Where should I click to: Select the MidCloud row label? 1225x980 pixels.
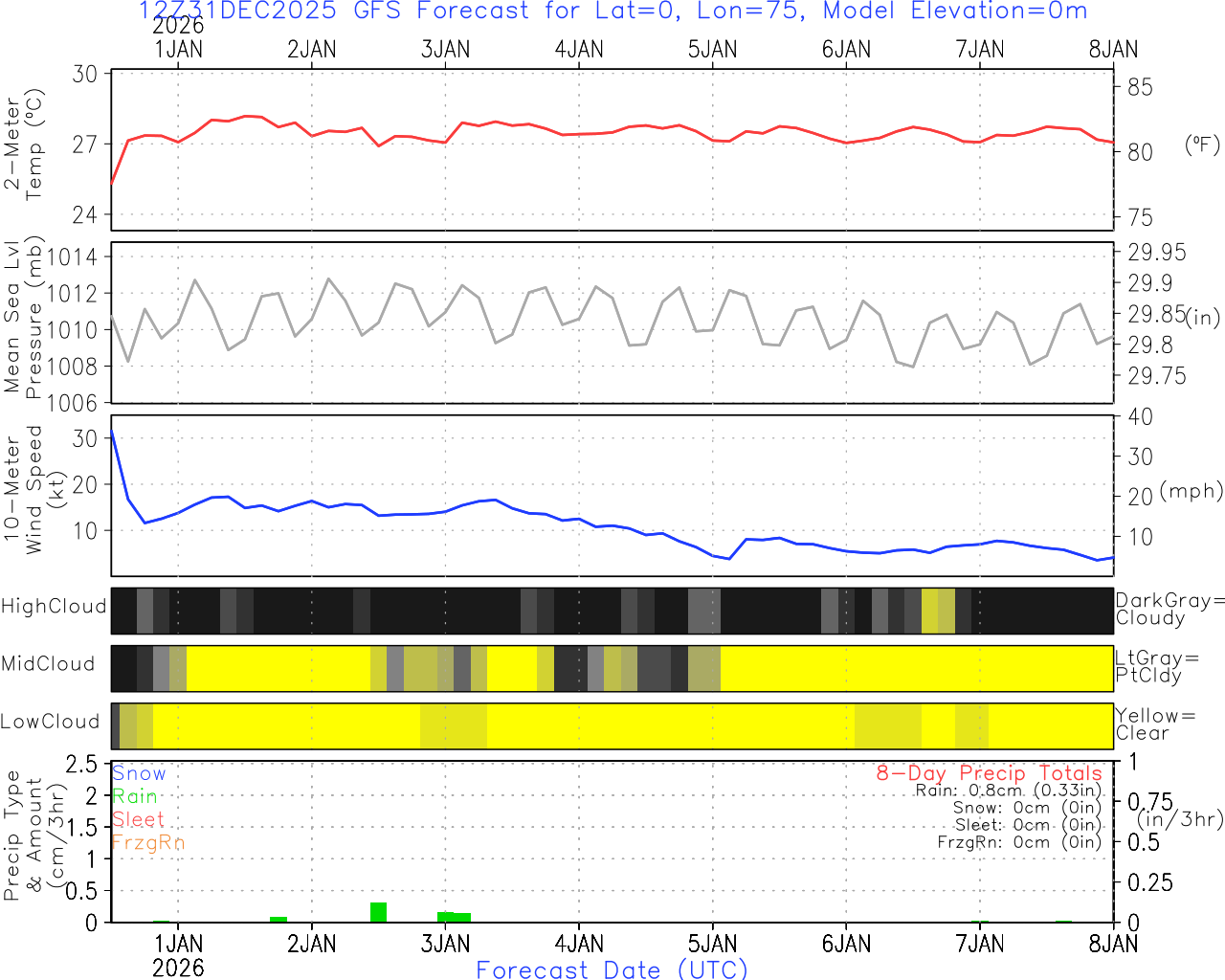[x=48, y=664]
